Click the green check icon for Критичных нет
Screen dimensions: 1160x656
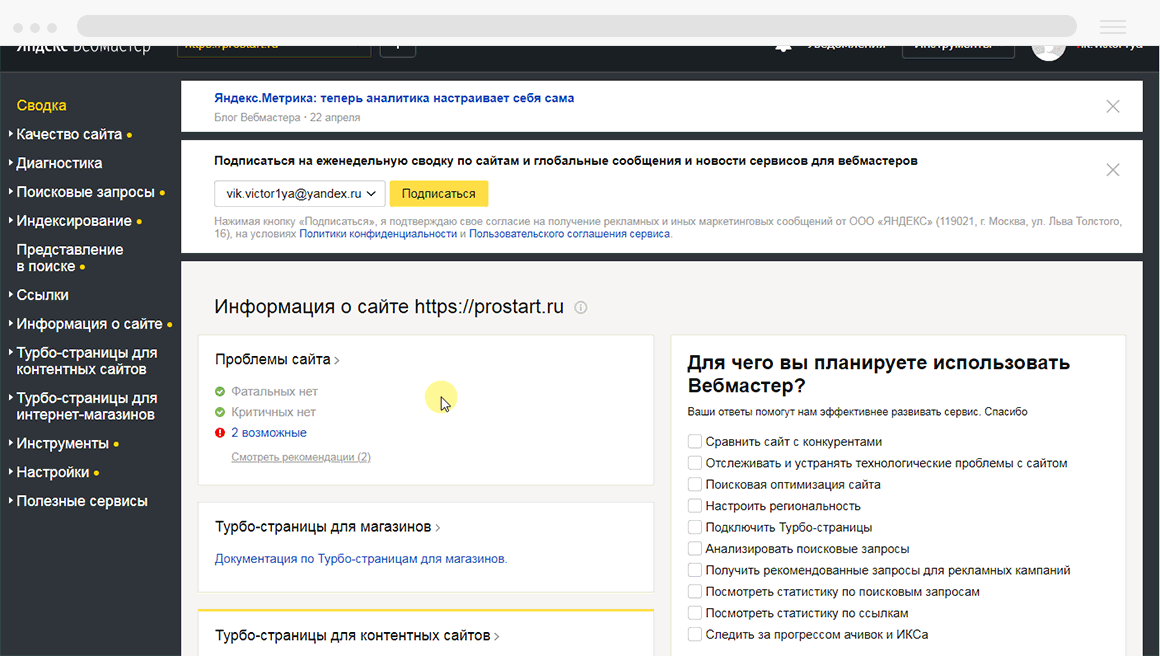click(220, 412)
